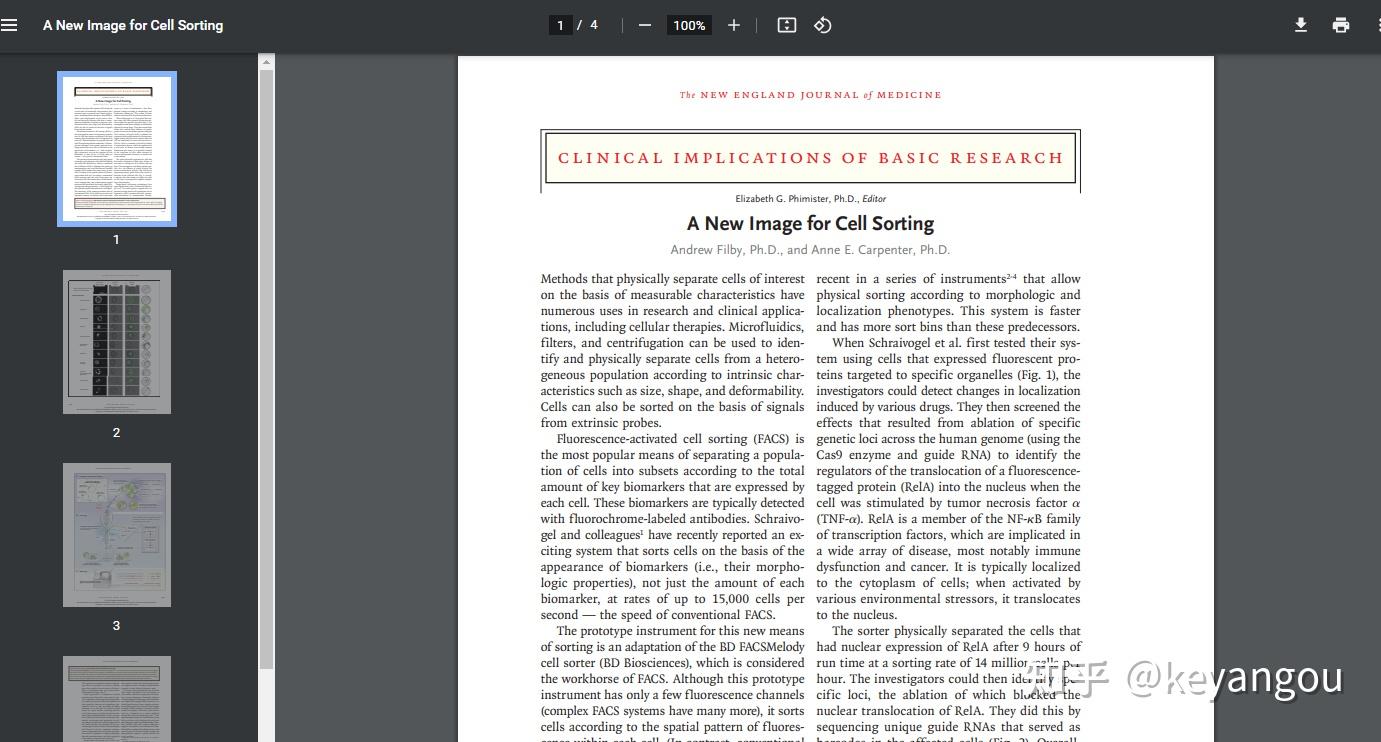The height and width of the screenshot is (742, 1381).
Task: Jump to page 2 via its thumbnail
Action: click(116, 341)
